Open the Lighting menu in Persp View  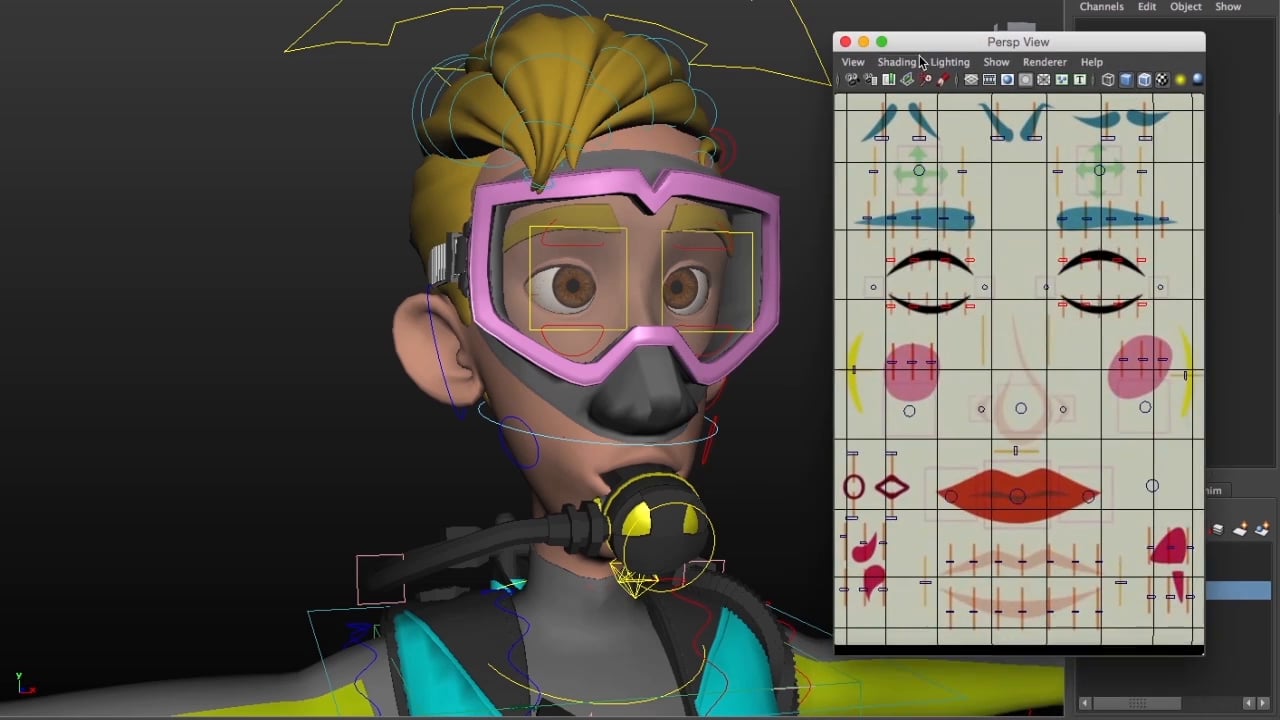coord(950,62)
